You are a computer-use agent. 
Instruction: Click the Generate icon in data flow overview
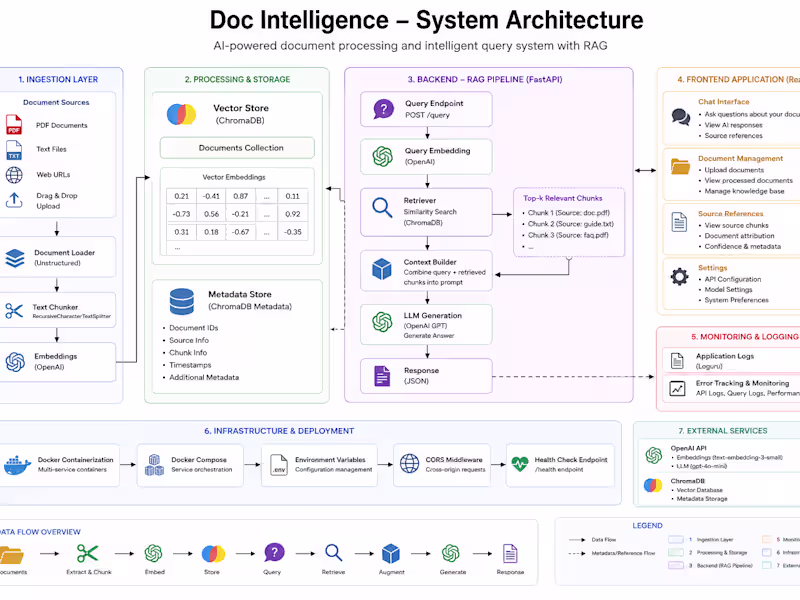tap(451, 553)
